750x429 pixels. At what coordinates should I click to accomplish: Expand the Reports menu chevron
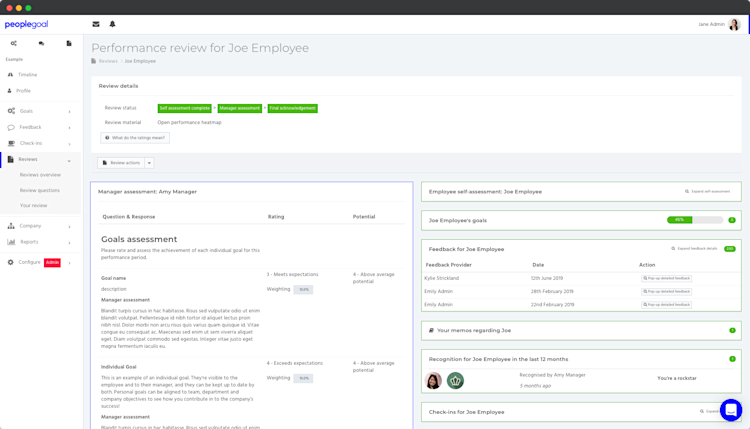coord(69,242)
